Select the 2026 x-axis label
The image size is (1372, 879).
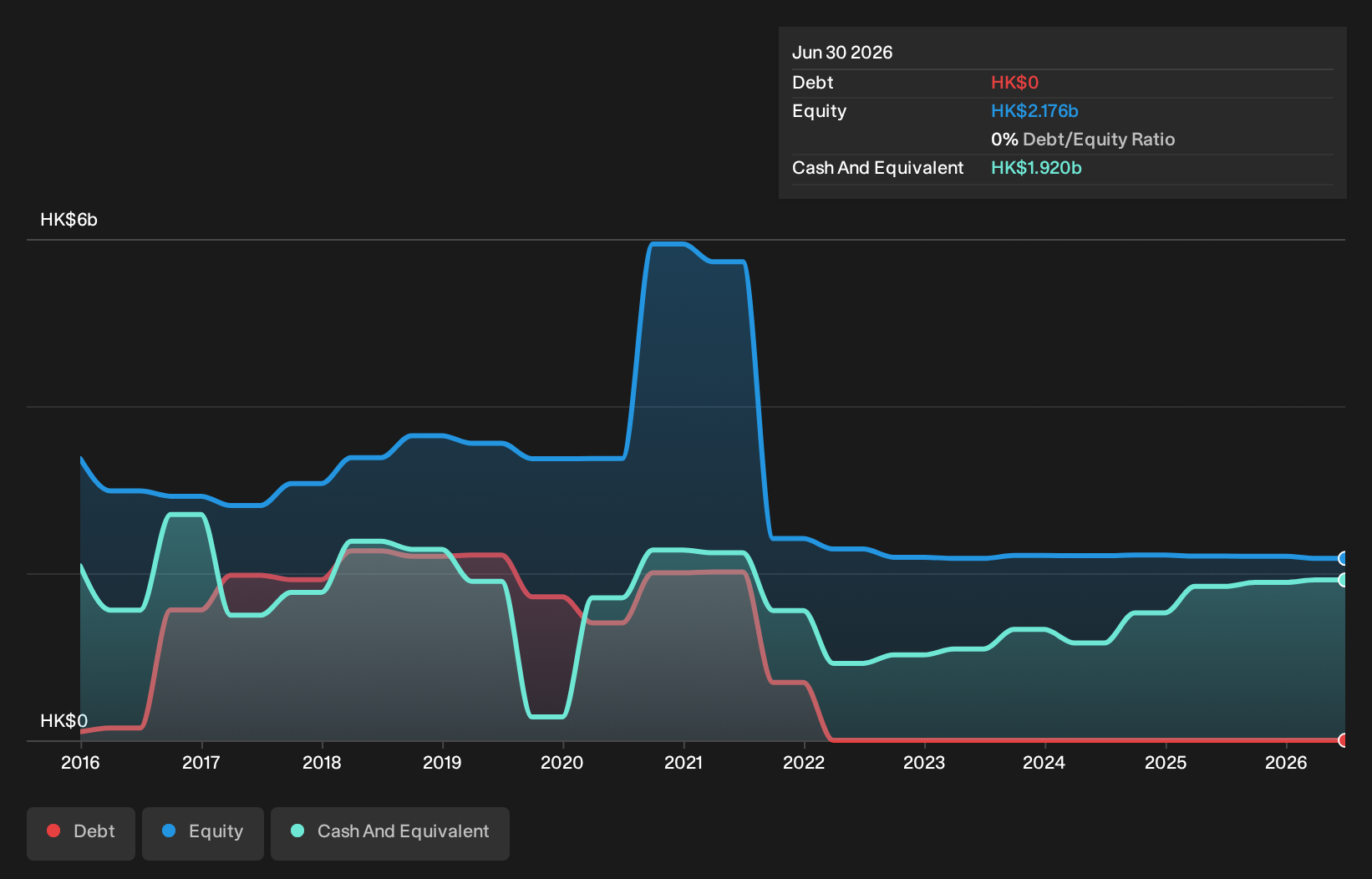1286,762
